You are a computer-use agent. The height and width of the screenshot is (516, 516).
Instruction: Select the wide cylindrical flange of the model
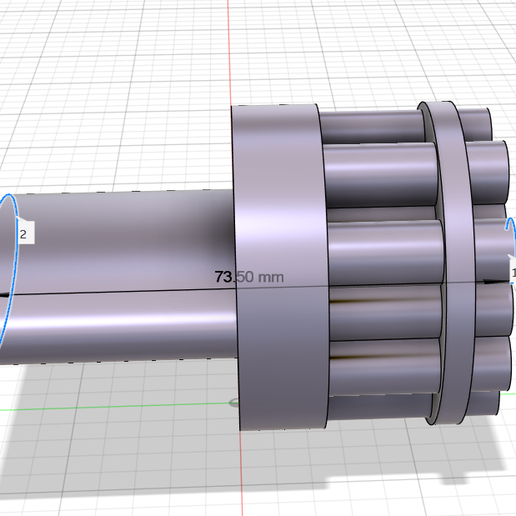pyautogui.click(x=282, y=267)
